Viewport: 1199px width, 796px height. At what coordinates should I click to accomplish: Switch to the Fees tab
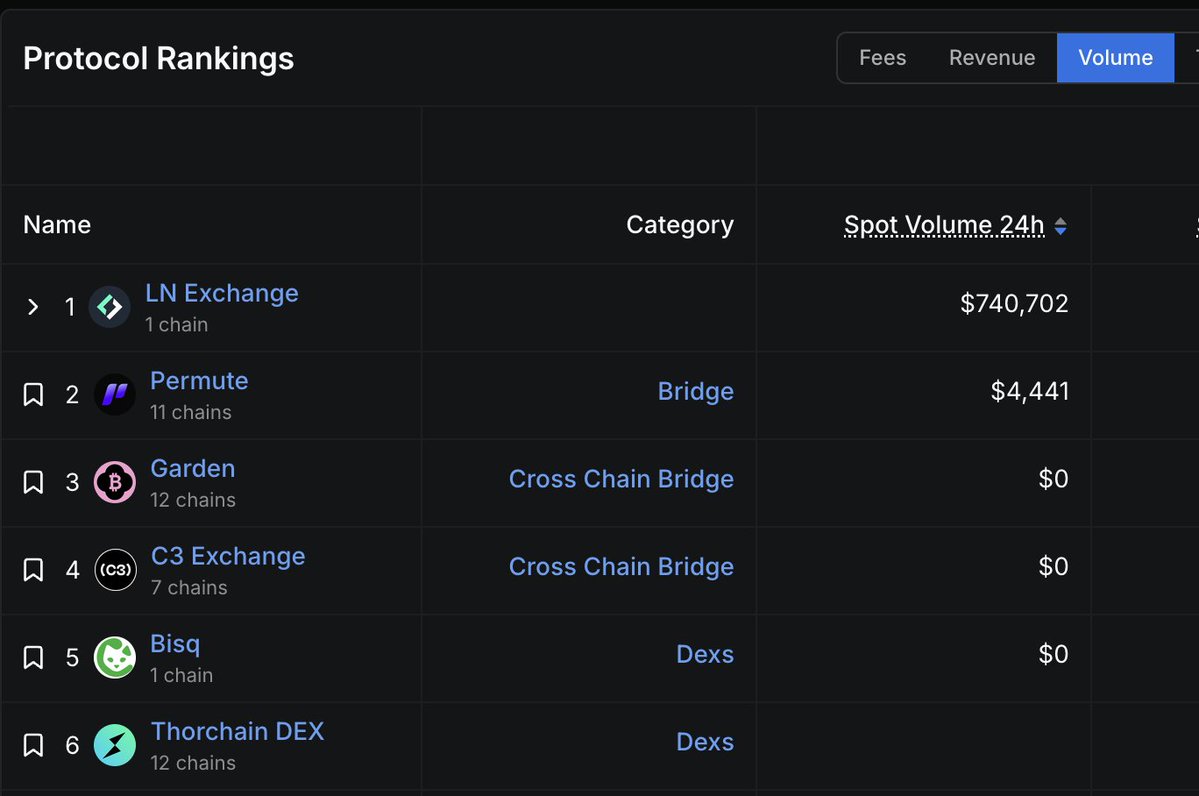tap(882, 57)
